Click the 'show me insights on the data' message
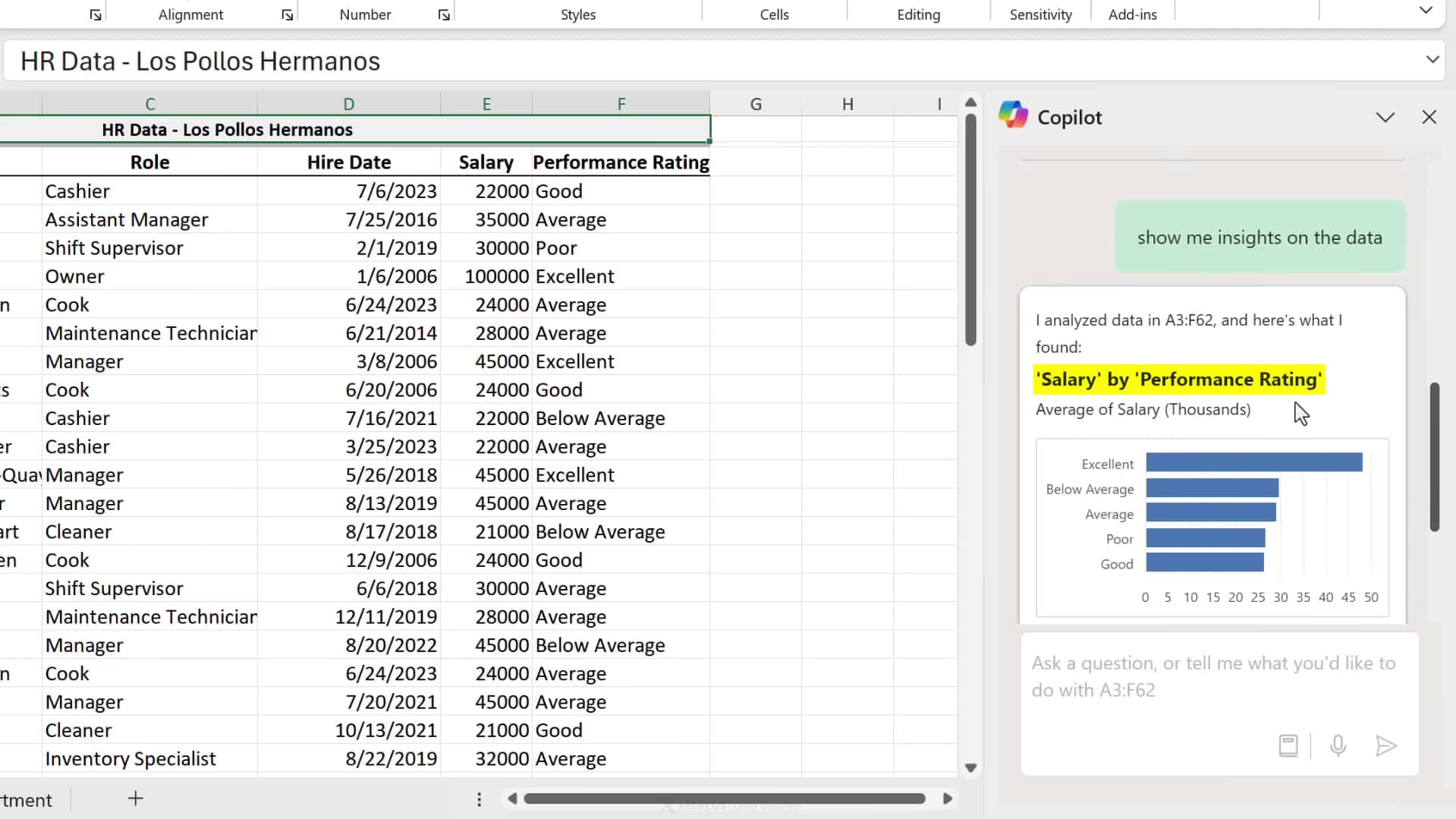This screenshot has height=819, width=1456. coord(1259,237)
